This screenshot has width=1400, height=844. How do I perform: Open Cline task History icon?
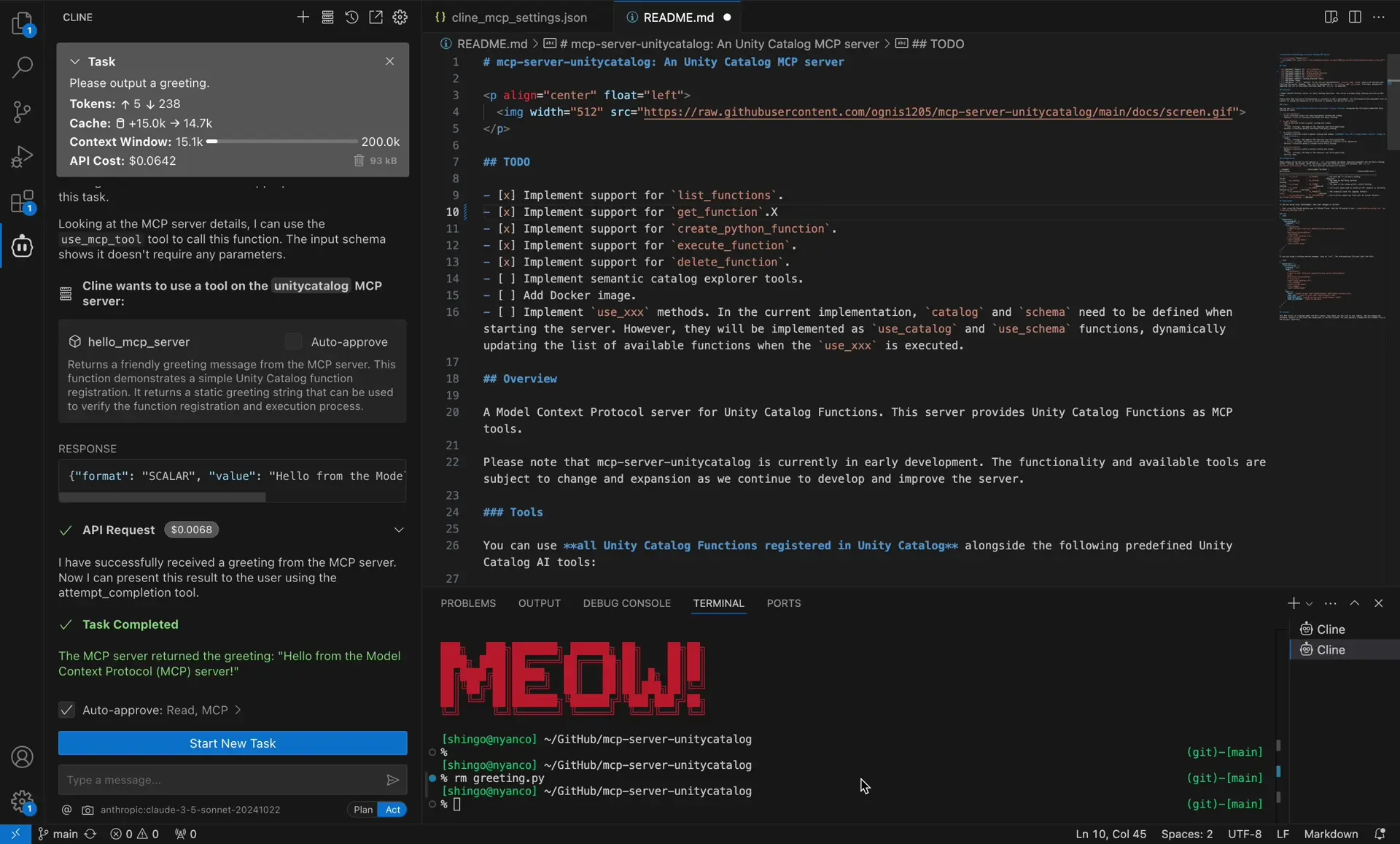[x=351, y=17]
